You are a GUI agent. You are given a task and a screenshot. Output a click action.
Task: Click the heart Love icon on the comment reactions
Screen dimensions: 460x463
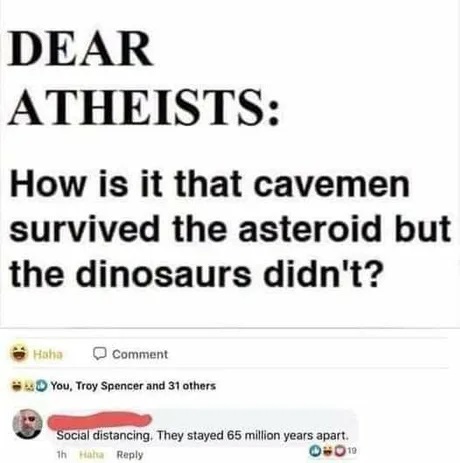click(x=339, y=451)
